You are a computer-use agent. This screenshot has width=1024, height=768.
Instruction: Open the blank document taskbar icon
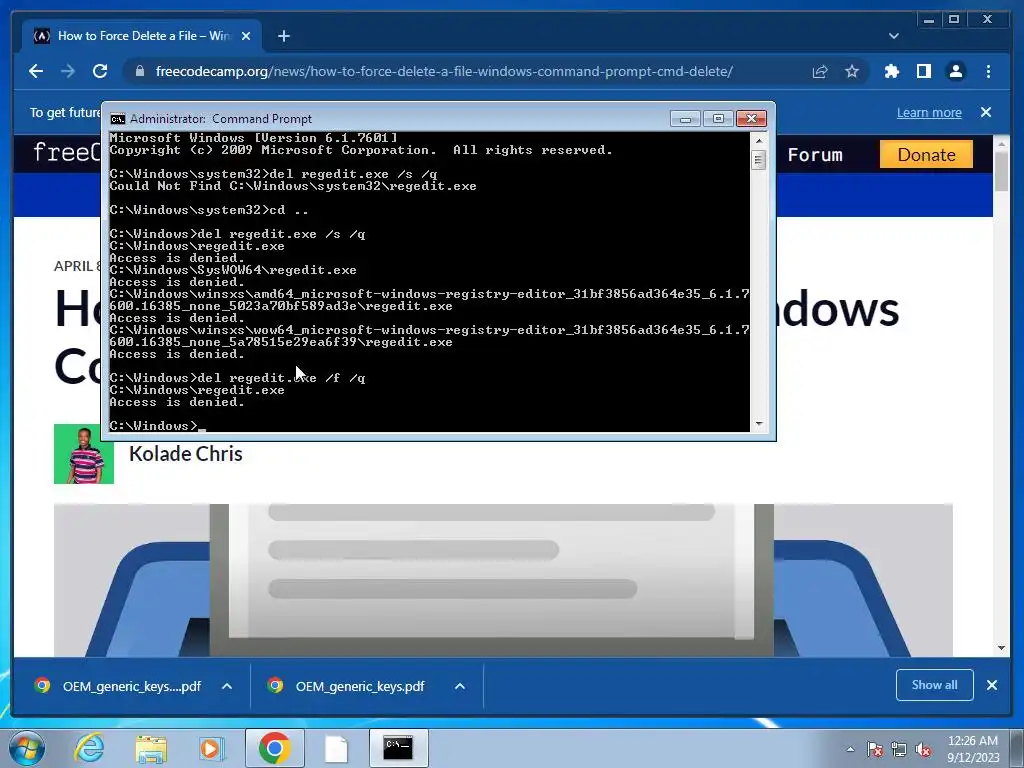[x=336, y=748]
